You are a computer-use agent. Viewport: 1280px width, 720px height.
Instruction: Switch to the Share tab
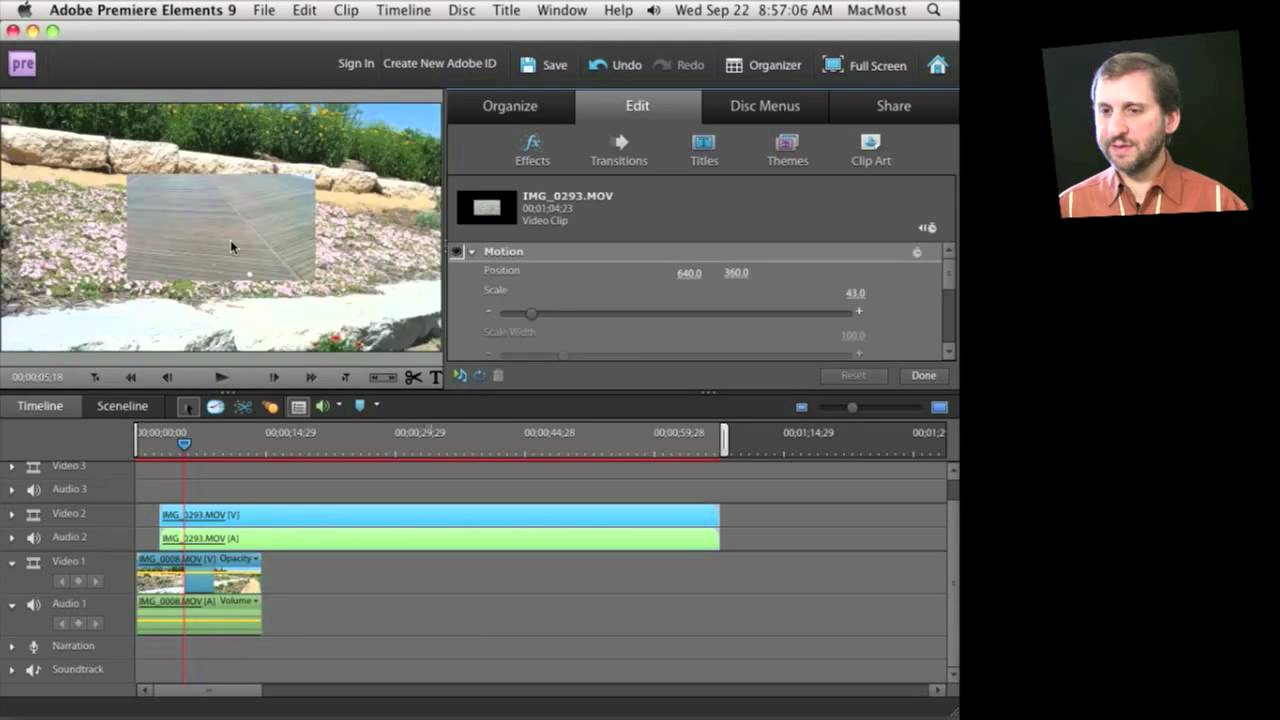pyautogui.click(x=893, y=106)
